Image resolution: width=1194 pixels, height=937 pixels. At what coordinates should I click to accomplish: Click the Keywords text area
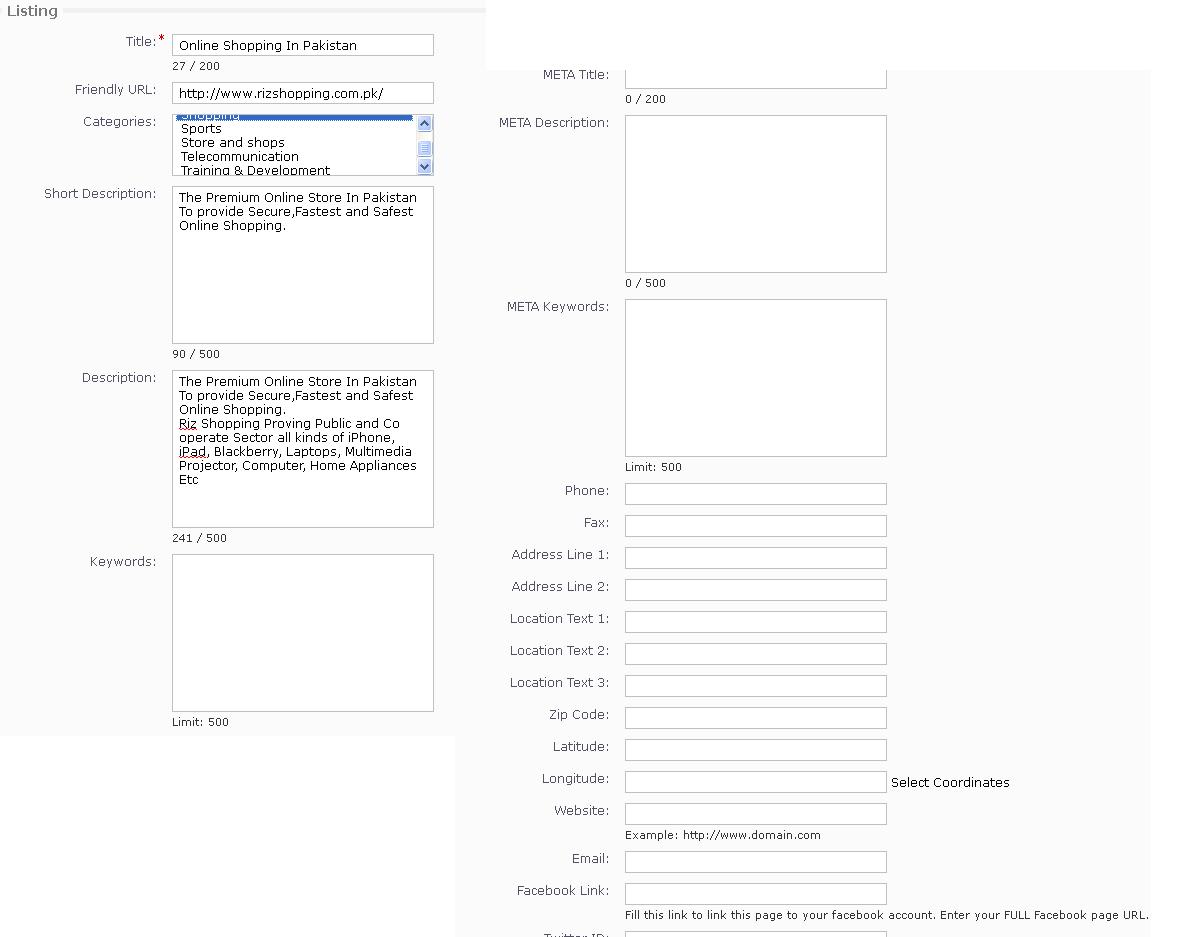(302, 633)
